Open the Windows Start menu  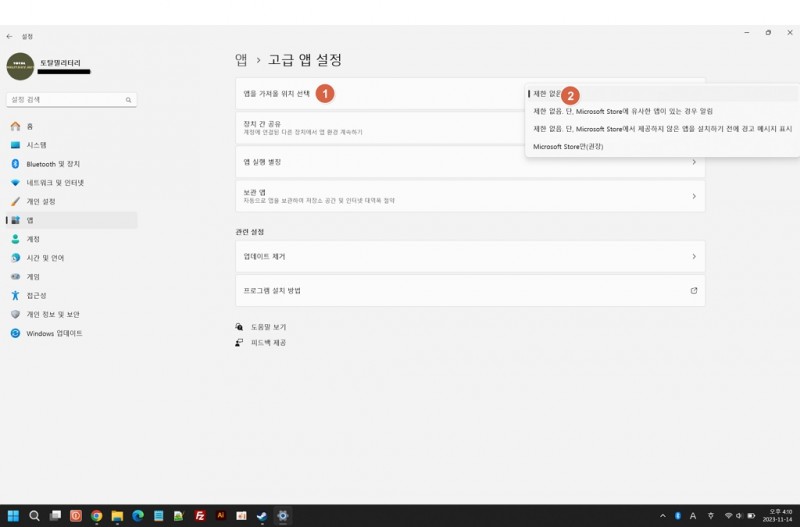pos(13,516)
